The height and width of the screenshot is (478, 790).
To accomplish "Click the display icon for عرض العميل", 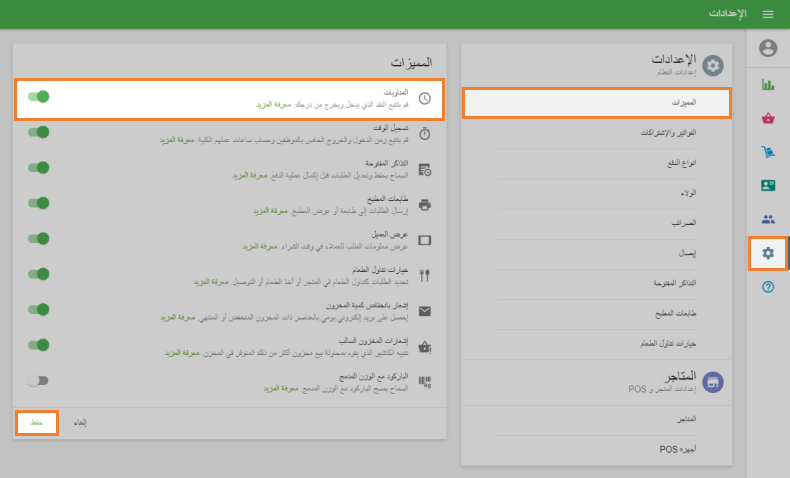I will (x=425, y=240).
